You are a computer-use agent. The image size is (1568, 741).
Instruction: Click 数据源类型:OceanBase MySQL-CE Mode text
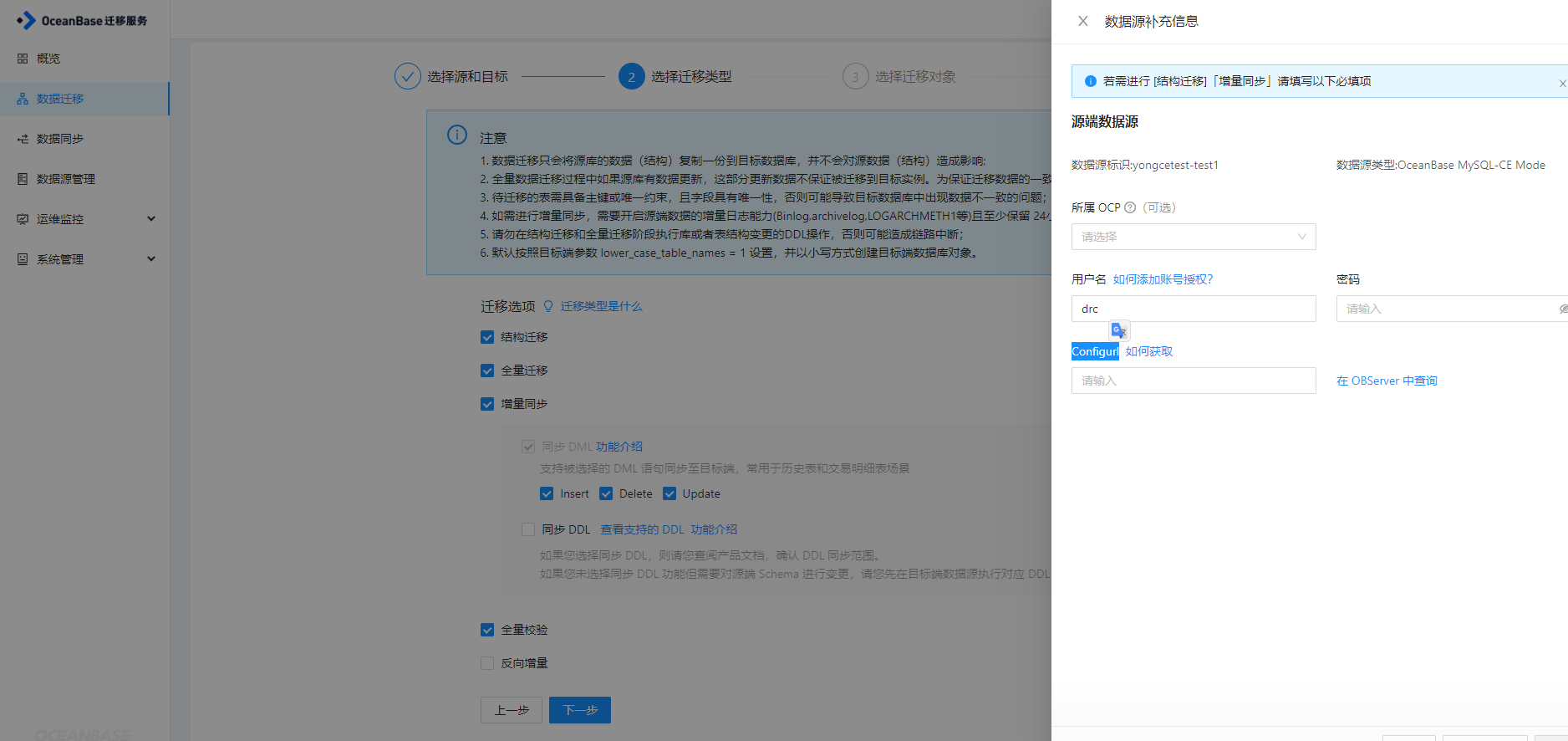pos(1441,165)
